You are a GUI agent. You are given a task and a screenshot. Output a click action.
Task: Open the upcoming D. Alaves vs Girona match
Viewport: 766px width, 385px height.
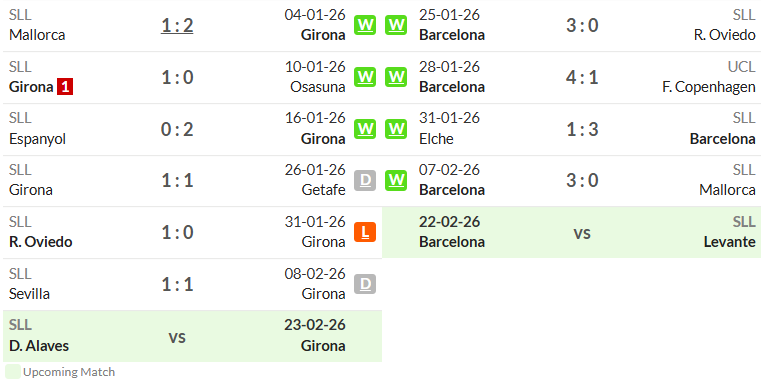click(192, 336)
